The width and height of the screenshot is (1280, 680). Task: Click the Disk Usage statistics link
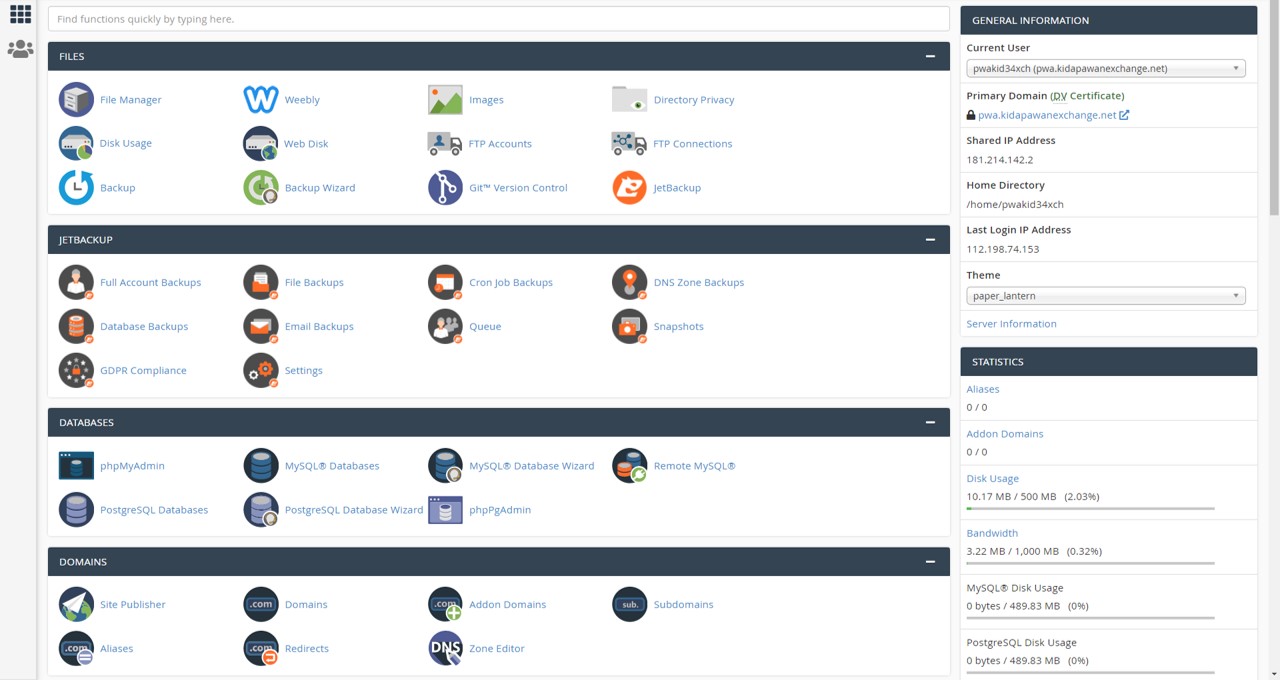pyautogui.click(x=992, y=479)
